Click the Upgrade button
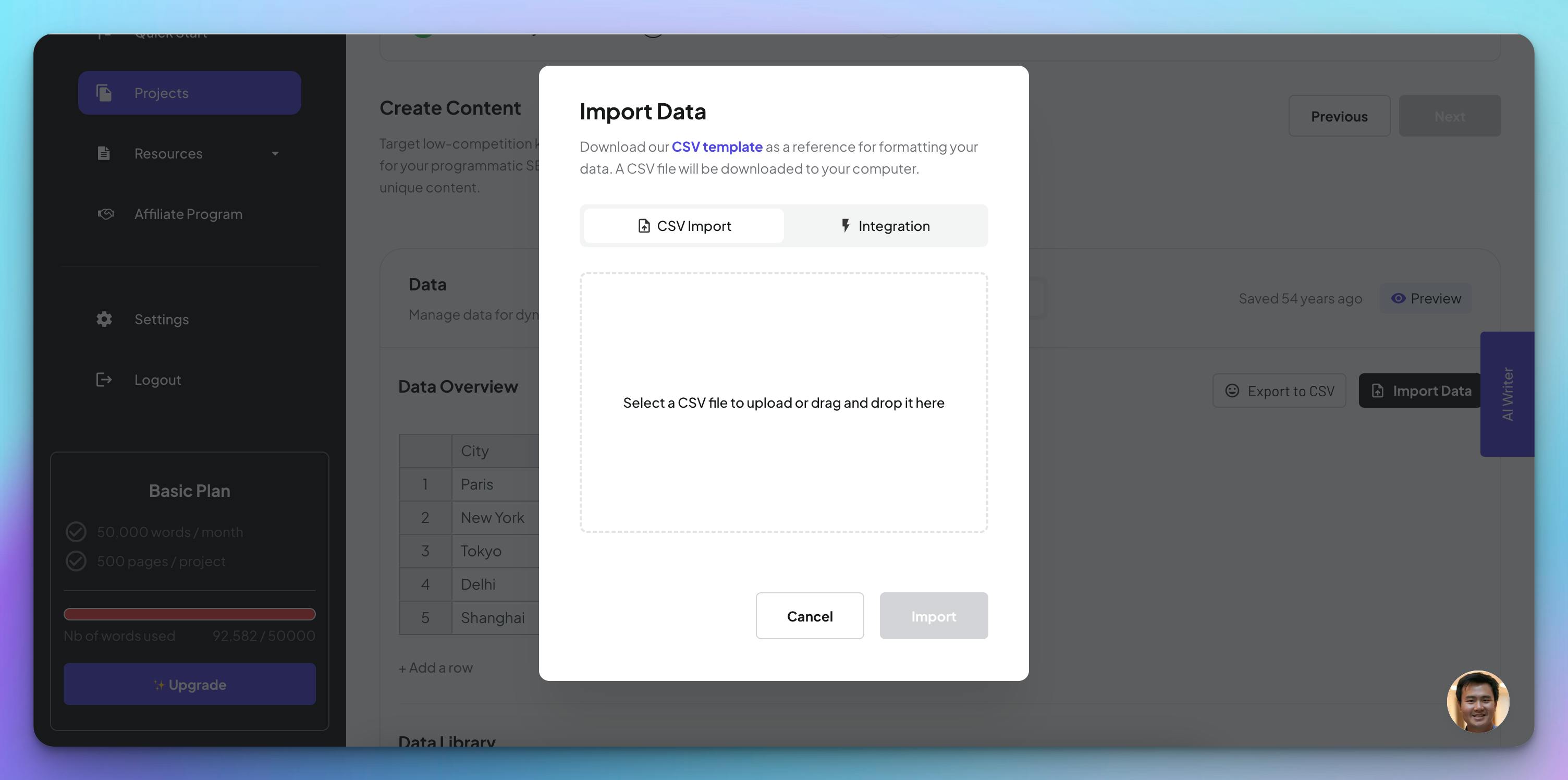 click(x=189, y=684)
